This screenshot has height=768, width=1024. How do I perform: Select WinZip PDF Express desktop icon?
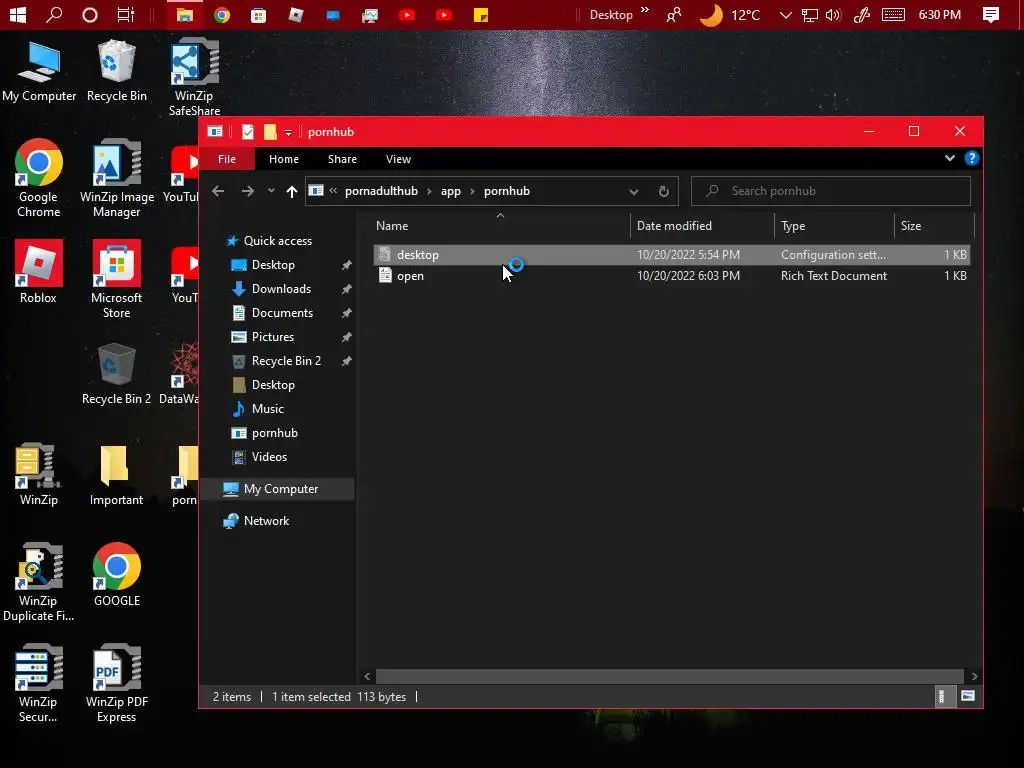click(x=117, y=683)
